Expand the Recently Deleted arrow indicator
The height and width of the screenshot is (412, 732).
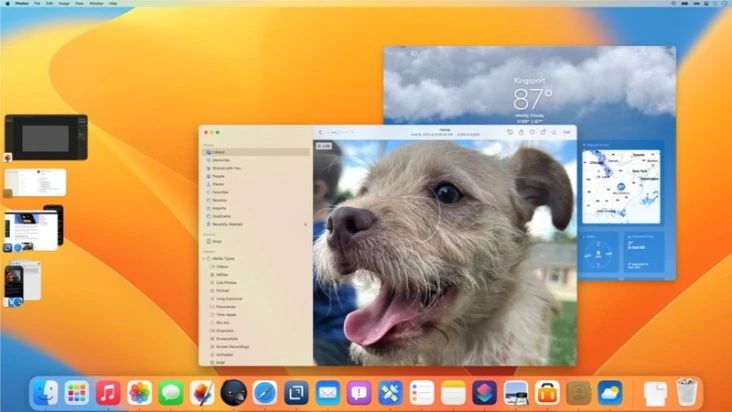tap(306, 224)
